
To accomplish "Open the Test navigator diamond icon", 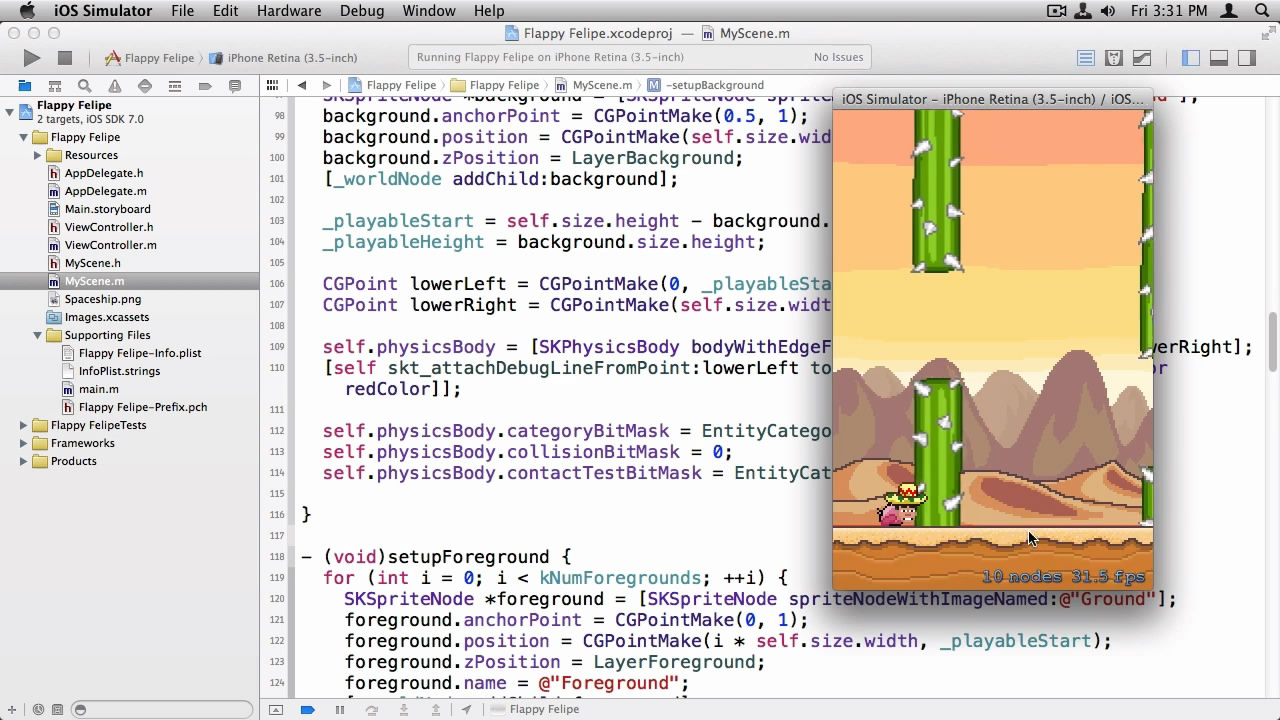I will click(145, 86).
